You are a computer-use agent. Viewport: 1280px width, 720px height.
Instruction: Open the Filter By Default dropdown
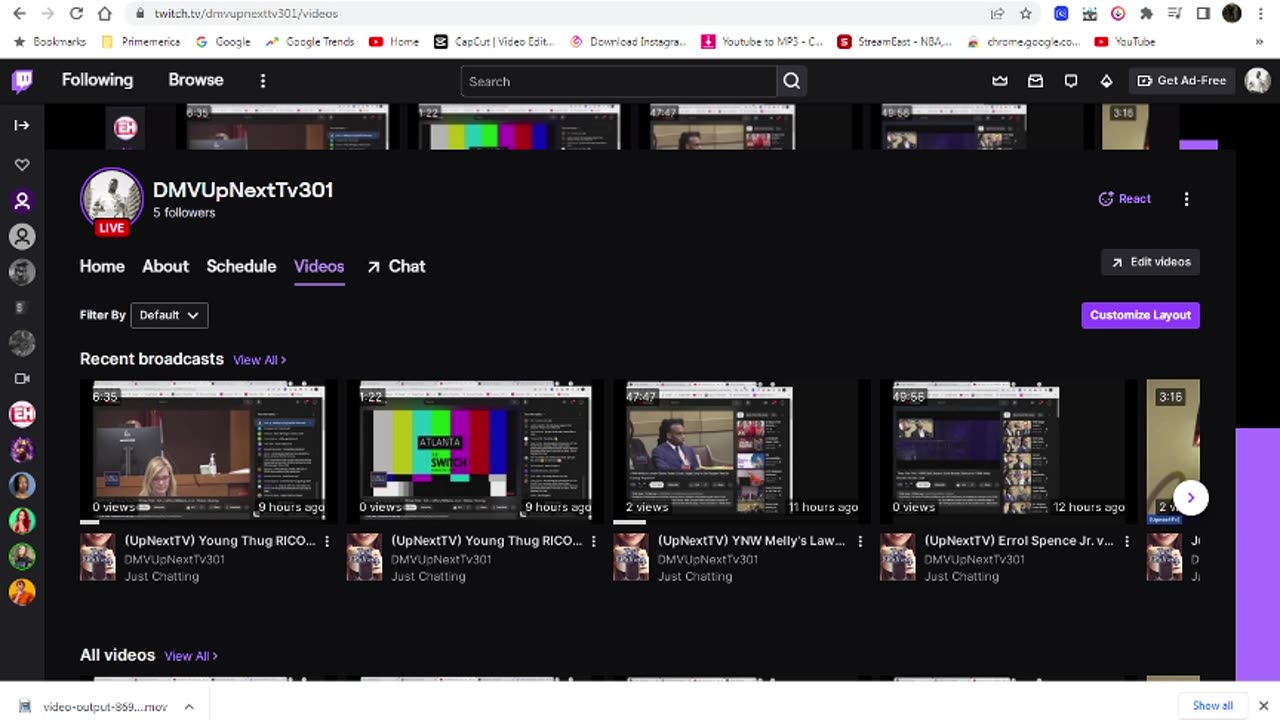(x=169, y=315)
